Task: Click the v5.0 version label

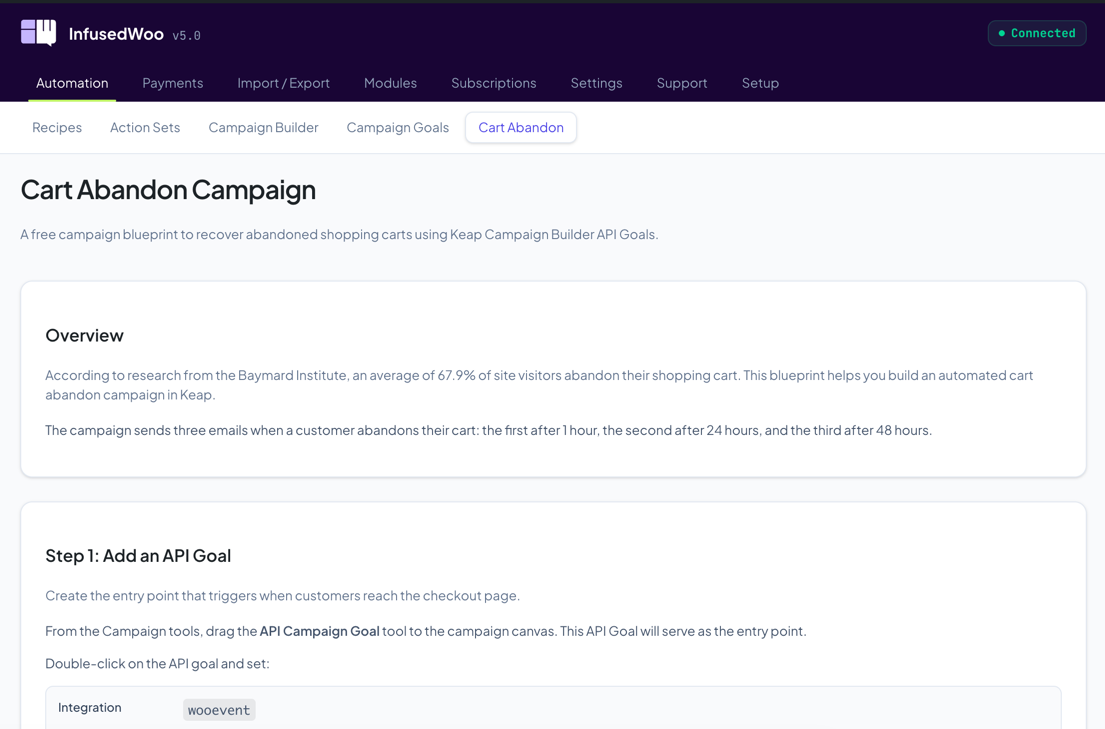Action: pyautogui.click(x=186, y=36)
